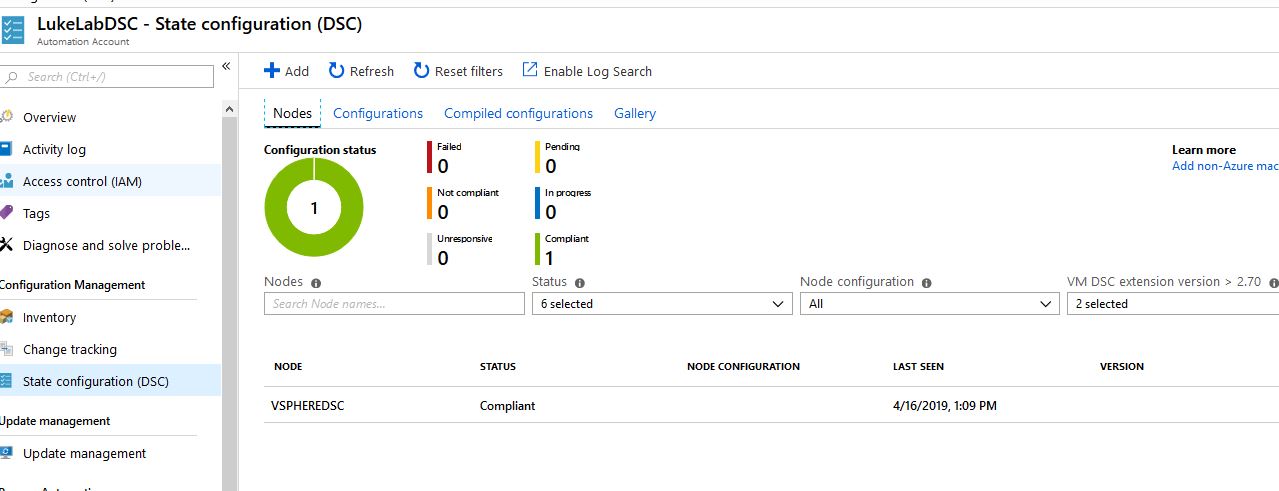Click the Refresh circular arrow icon
The image size is (1279, 491).
[336, 71]
